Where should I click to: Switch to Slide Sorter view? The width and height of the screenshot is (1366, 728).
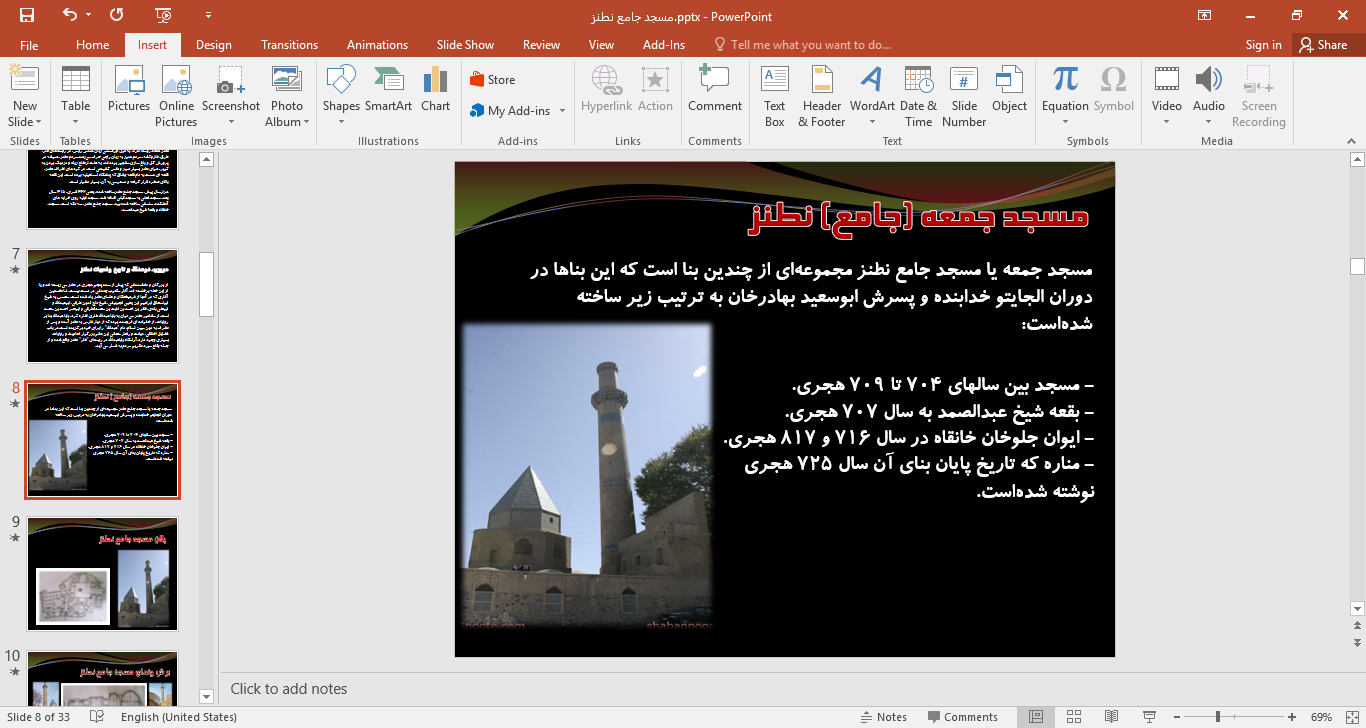click(x=1074, y=717)
